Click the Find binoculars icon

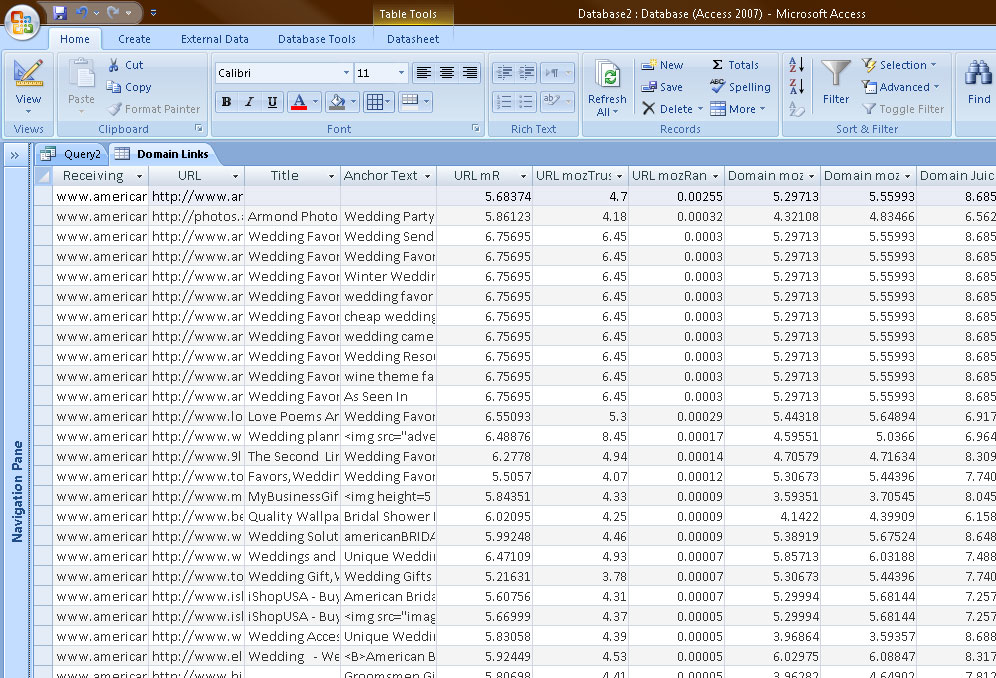978,72
